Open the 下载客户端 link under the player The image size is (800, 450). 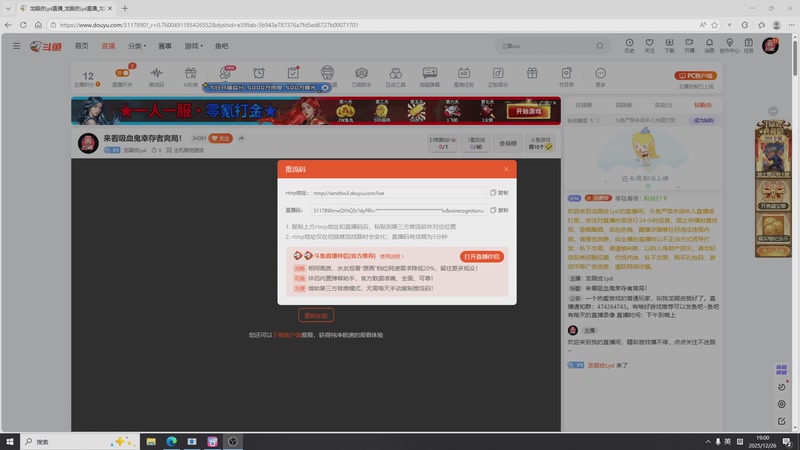(287, 335)
